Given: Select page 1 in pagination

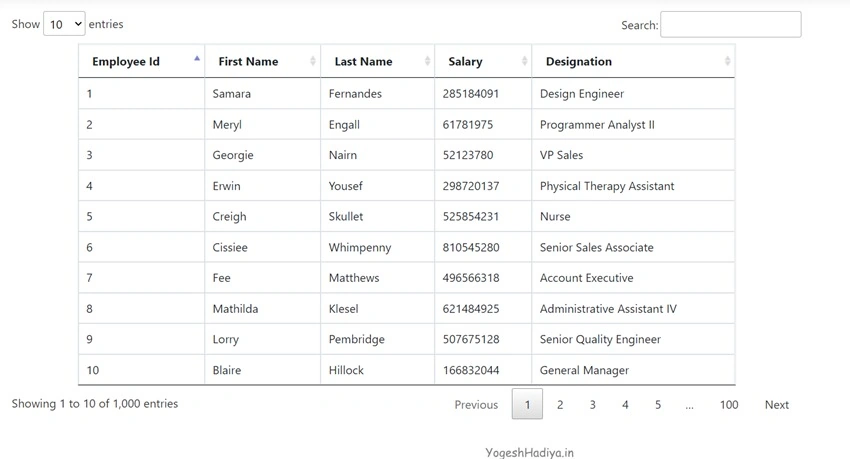Looking at the screenshot, I should 527,404.
